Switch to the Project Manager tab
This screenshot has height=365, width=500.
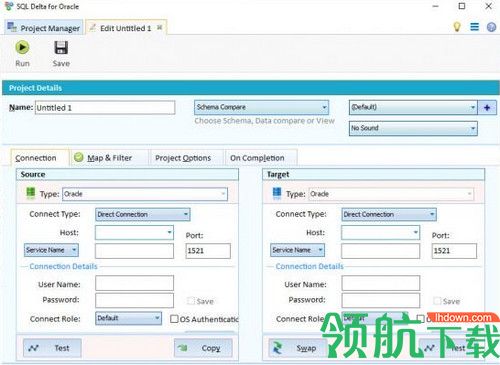pos(44,28)
